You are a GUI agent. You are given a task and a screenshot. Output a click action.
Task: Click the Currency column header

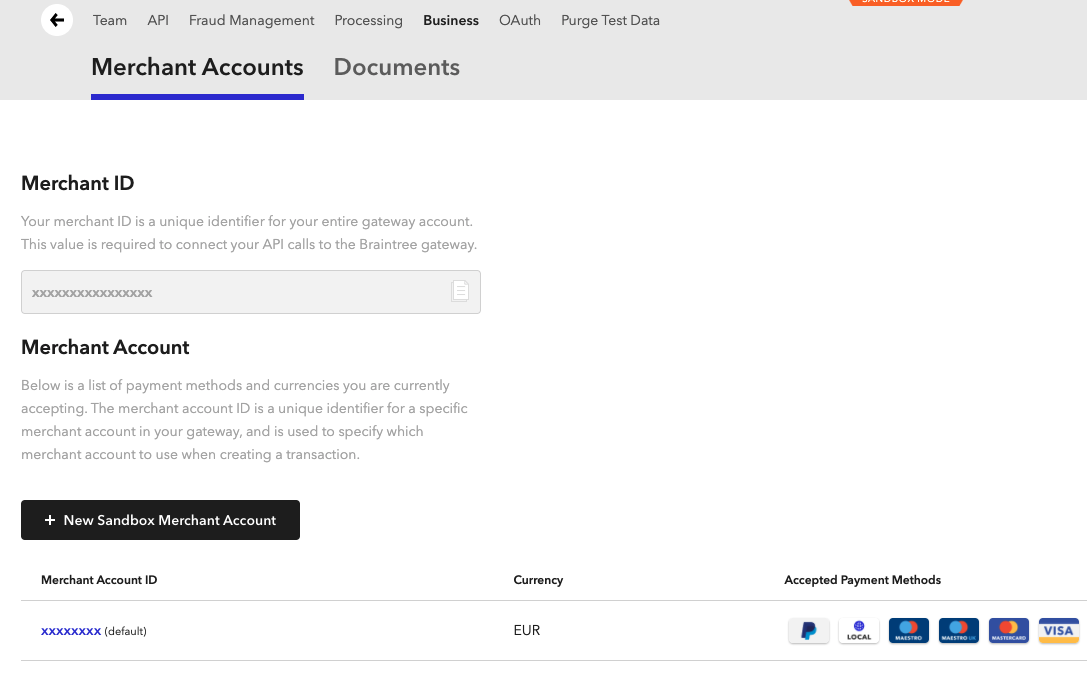click(x=538, y=580)
